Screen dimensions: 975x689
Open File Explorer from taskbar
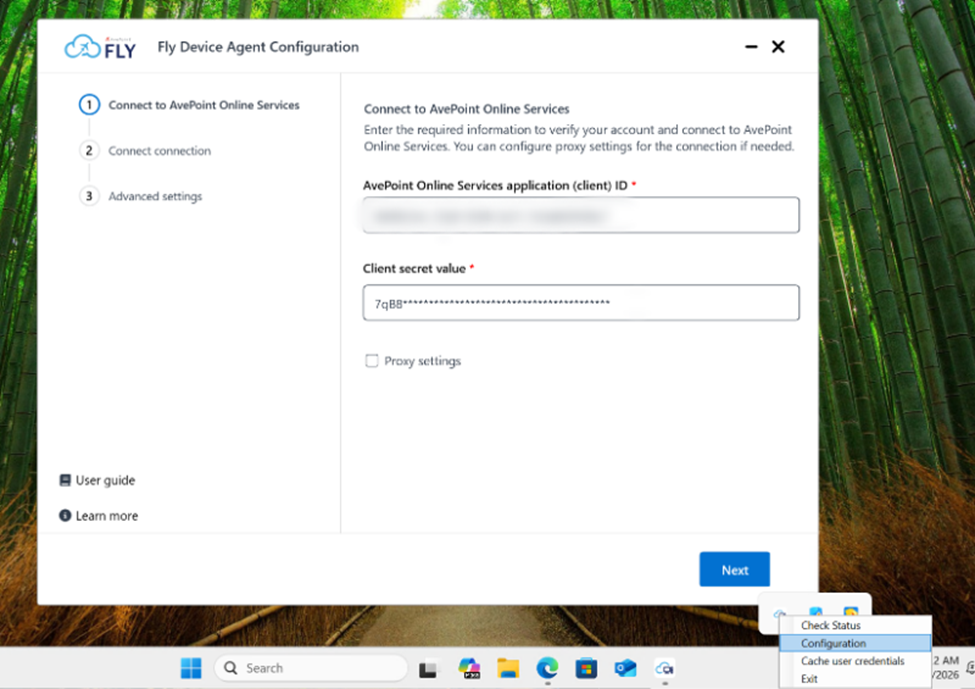(508, 668)
